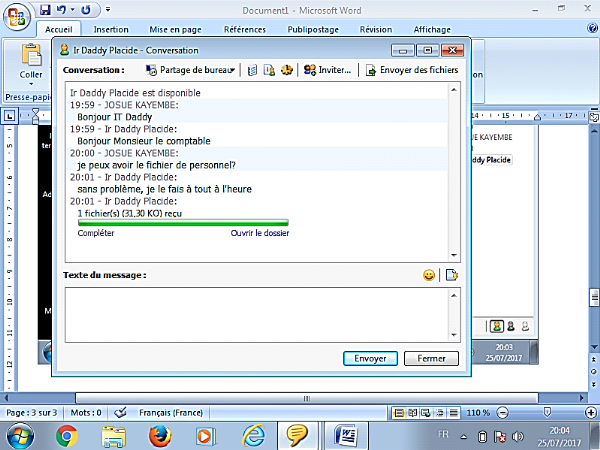Screen dimensions: 600x450
Task: Enable Web Layout view in status bar
Action: tap(426, 413)
